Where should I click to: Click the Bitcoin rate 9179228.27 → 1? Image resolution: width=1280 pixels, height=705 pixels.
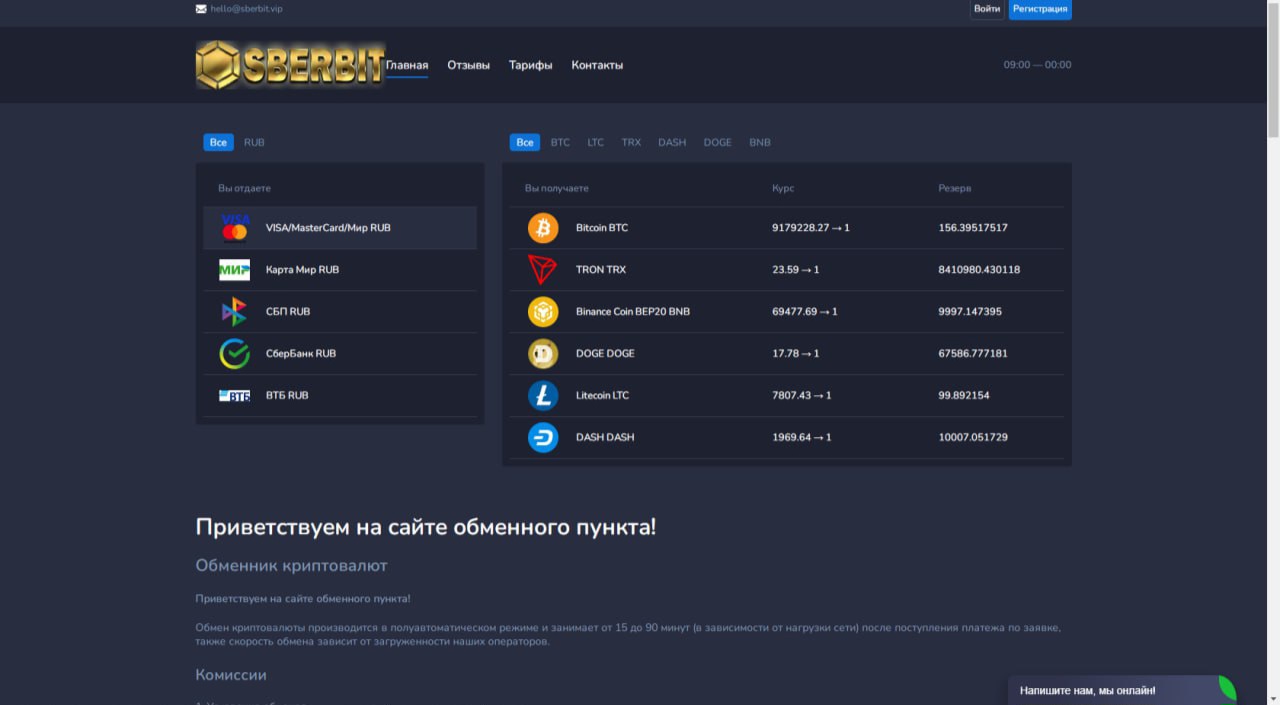[x=811, y=228]
